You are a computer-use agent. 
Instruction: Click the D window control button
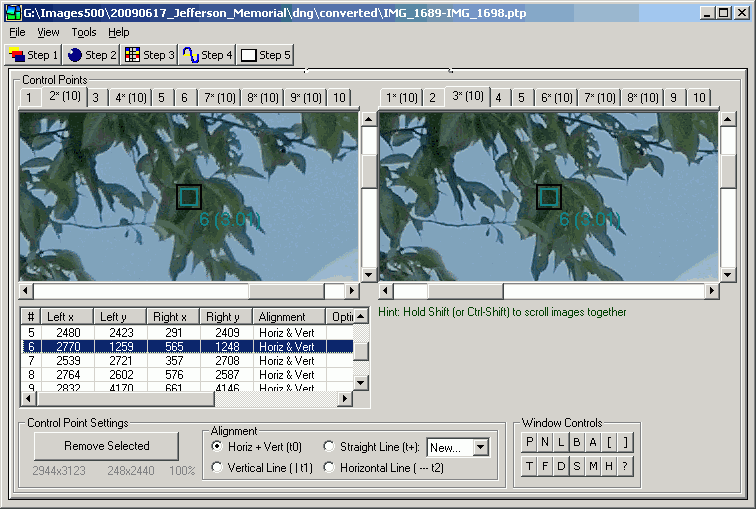pyautogui.click(x=561, y=466)
